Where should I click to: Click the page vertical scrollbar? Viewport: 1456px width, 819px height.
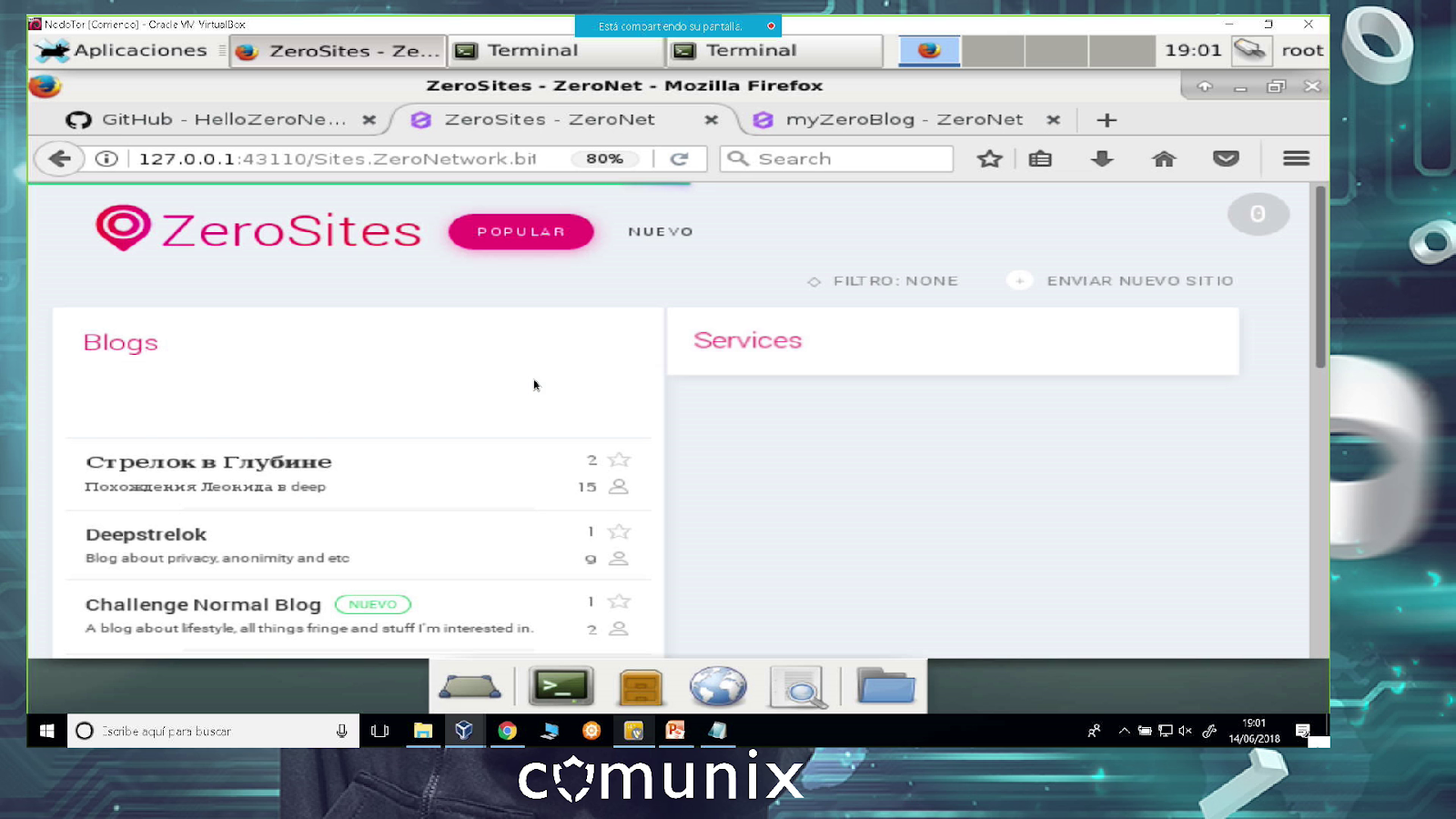click(1320, 278)
